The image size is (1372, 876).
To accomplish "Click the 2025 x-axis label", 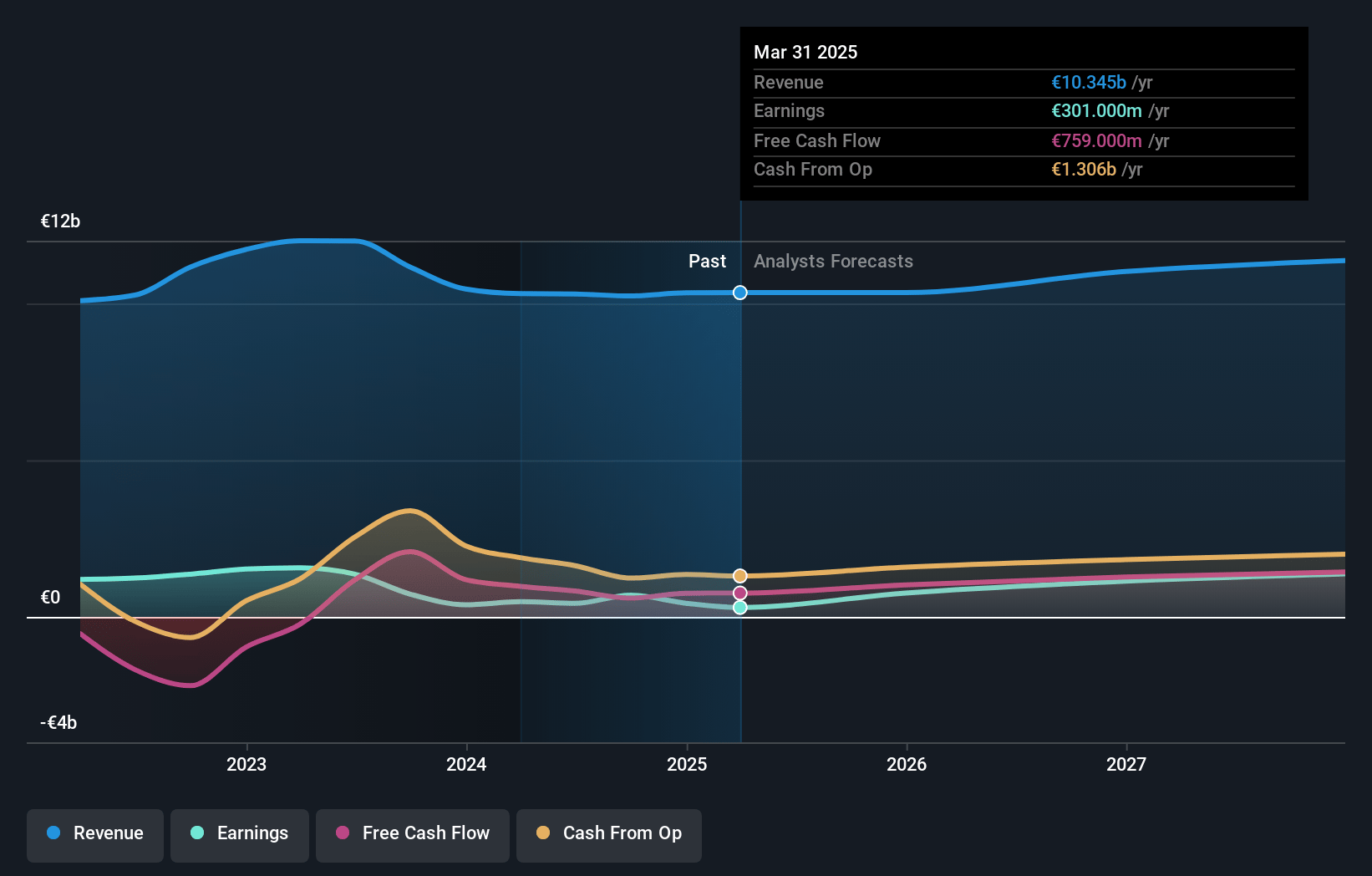I will tap(687, 765).
